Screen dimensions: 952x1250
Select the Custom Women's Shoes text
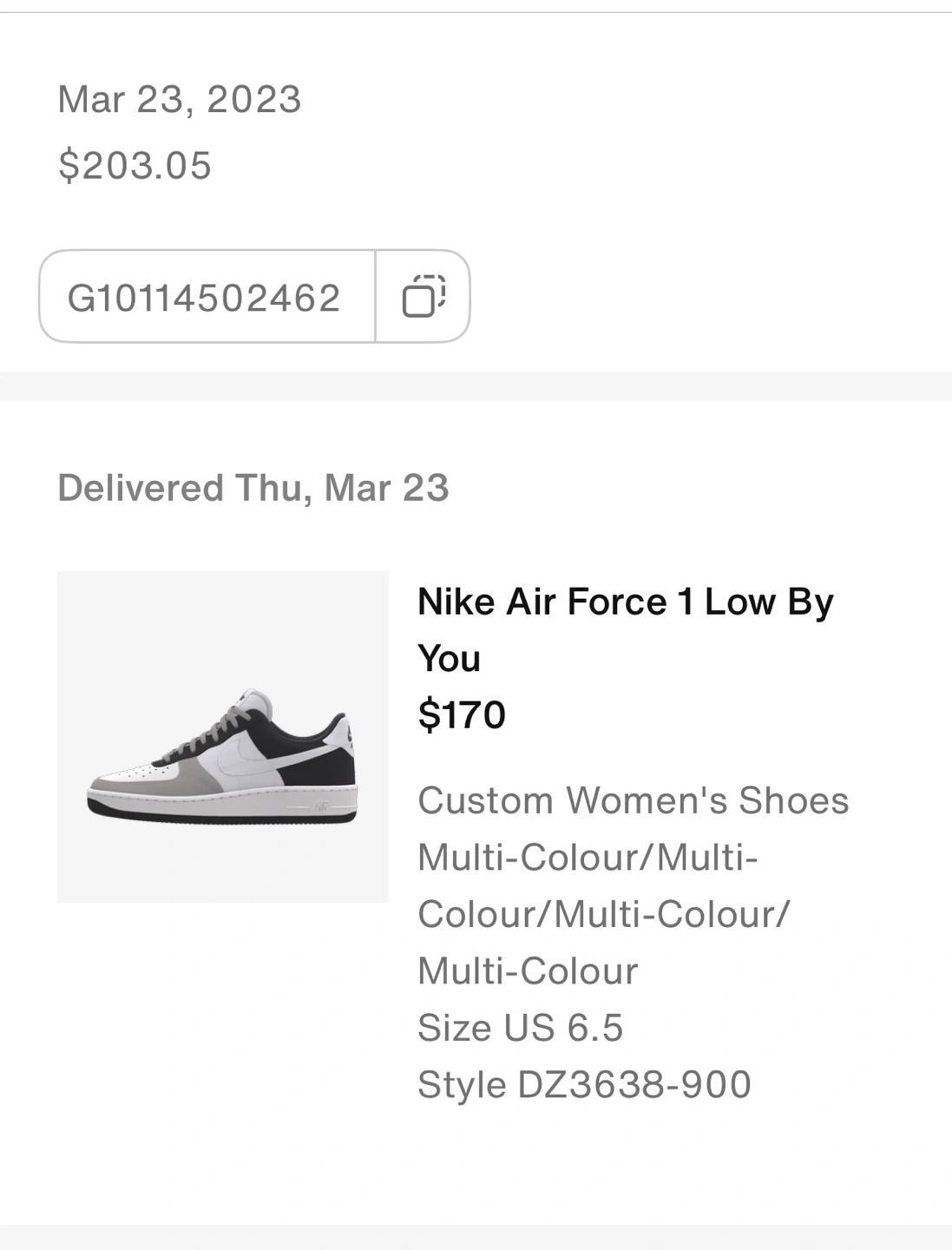633,800
